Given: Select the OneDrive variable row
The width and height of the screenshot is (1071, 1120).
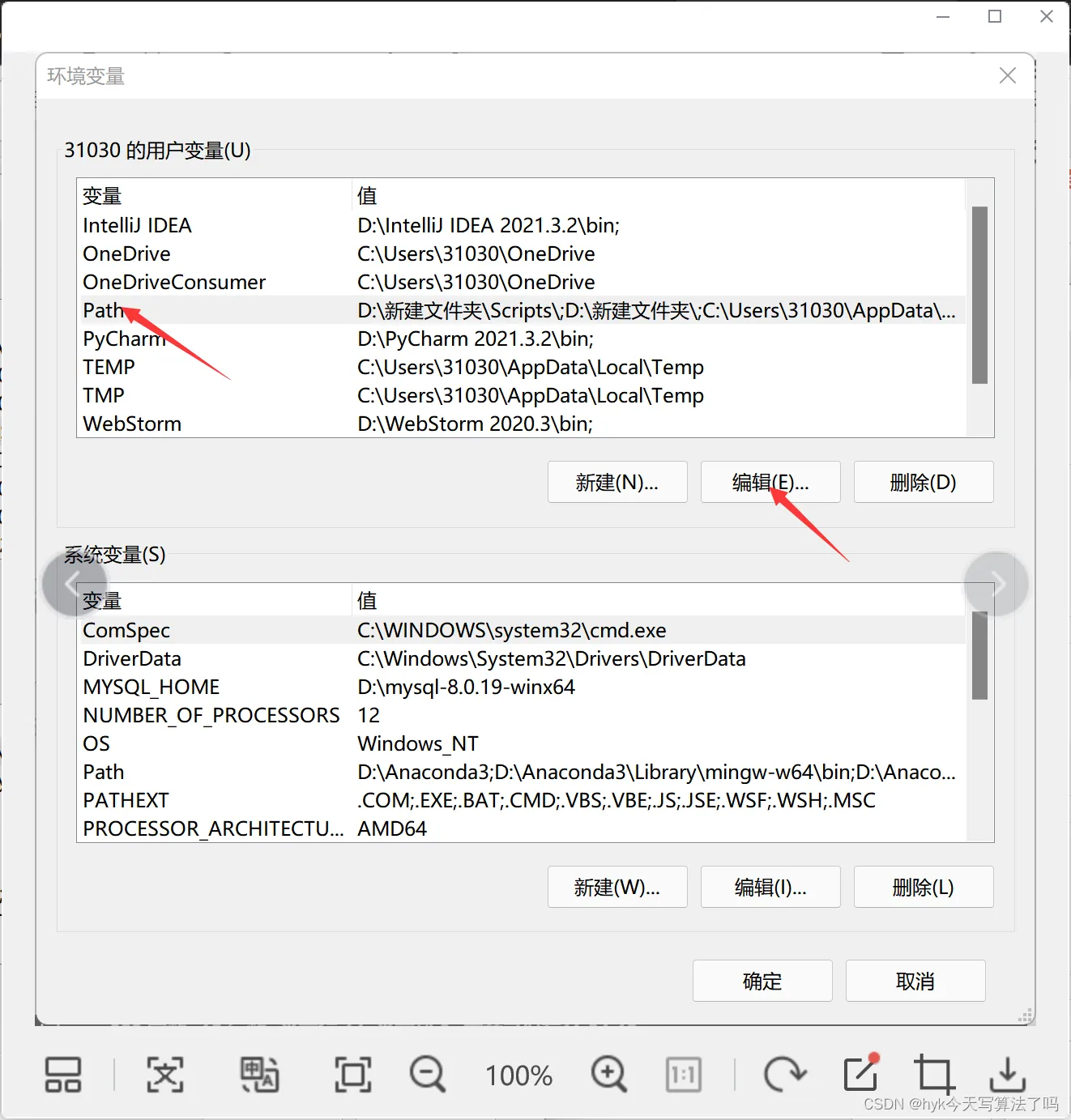Looking at the screenshot, I should click(521, 253).
